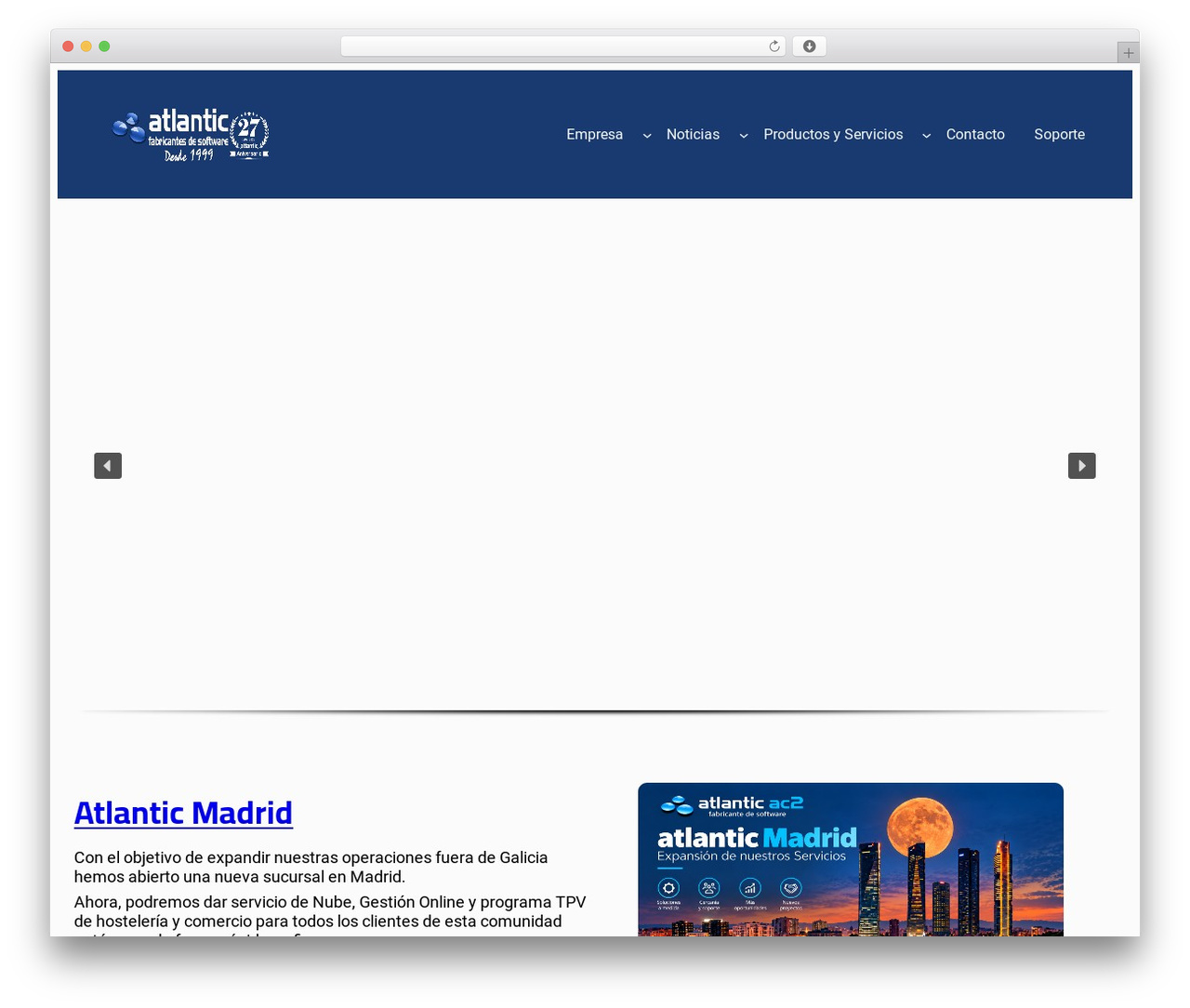This screenshot has height=1008, width=1190.
Task: Go to the previous slide with the left arrow
Action: [x=108, y=466]
